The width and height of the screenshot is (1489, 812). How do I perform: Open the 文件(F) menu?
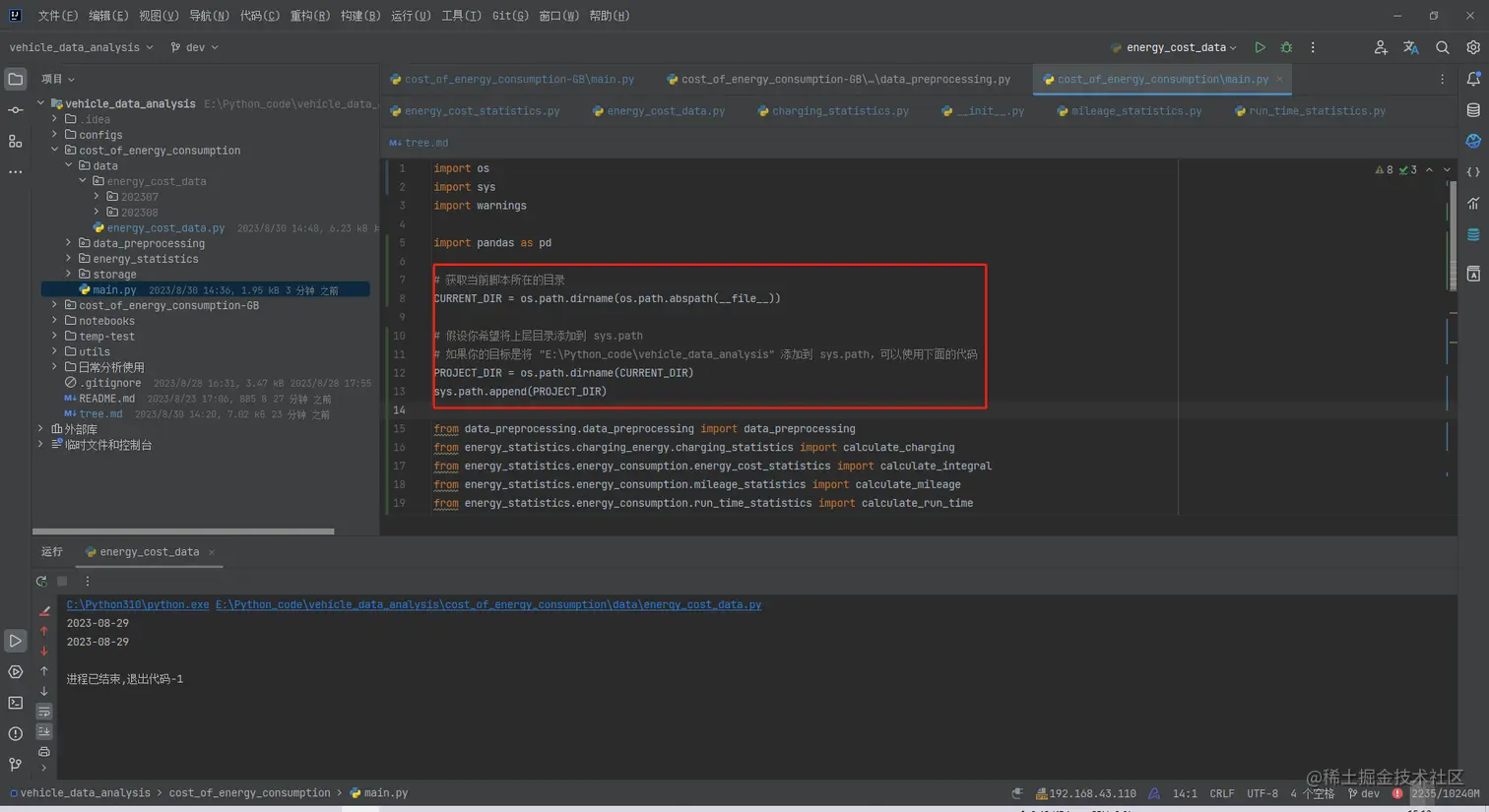click(x=57, y=16)
